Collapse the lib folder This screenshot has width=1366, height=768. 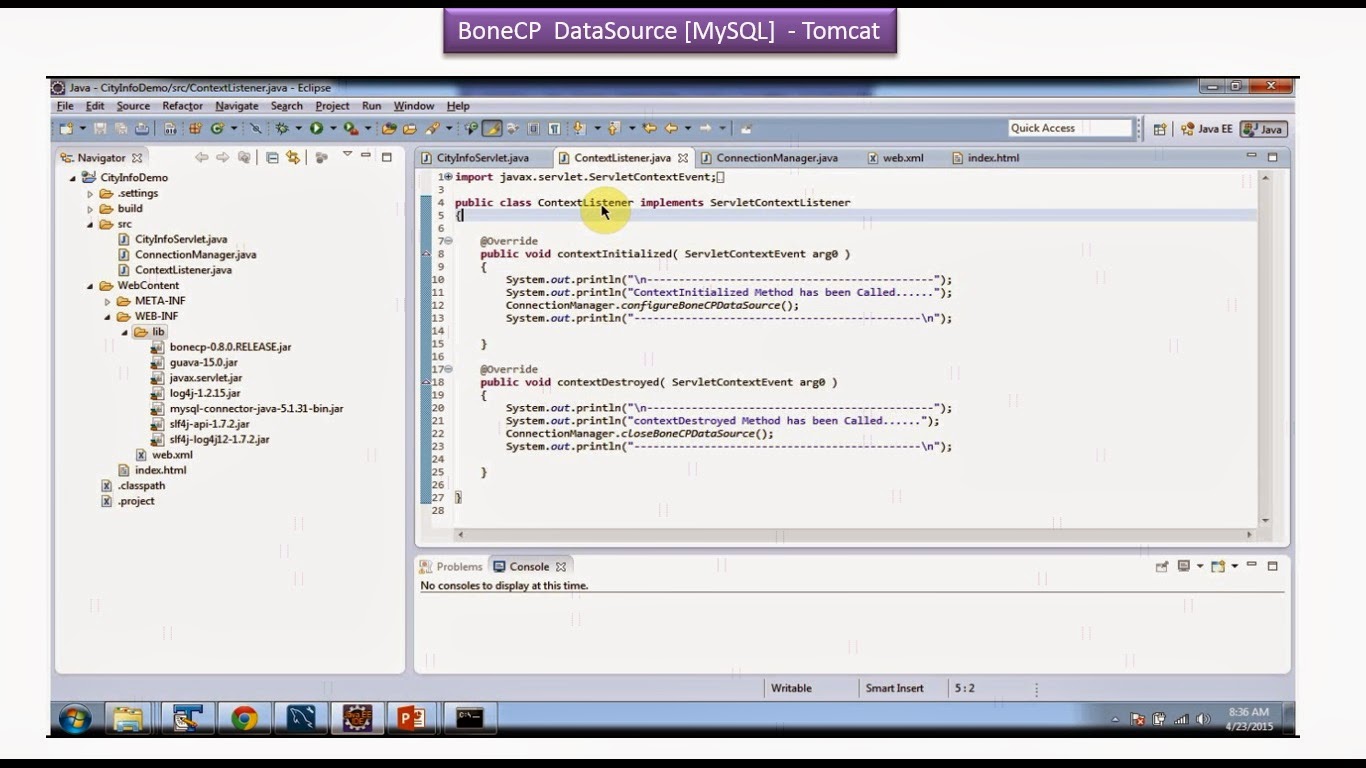(x=125, y=332)
